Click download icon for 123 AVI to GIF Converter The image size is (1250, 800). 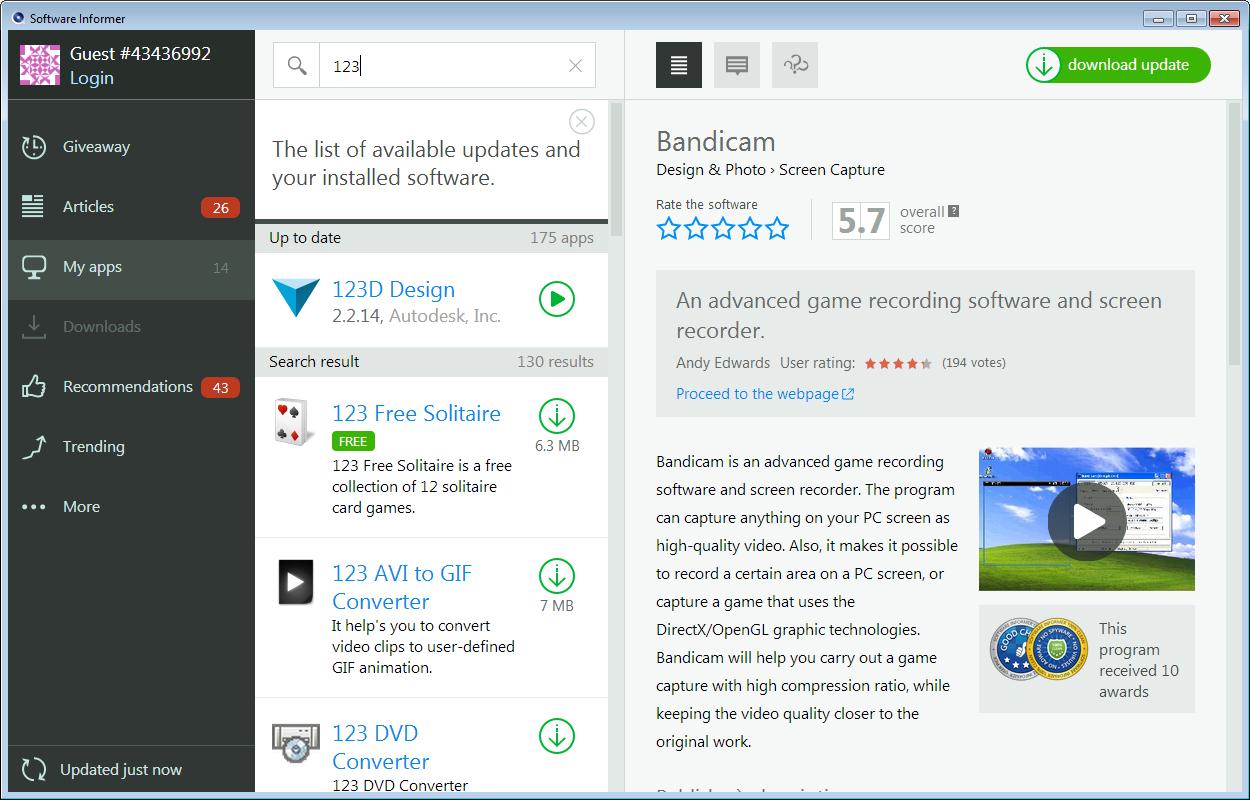tap(557, 575)
